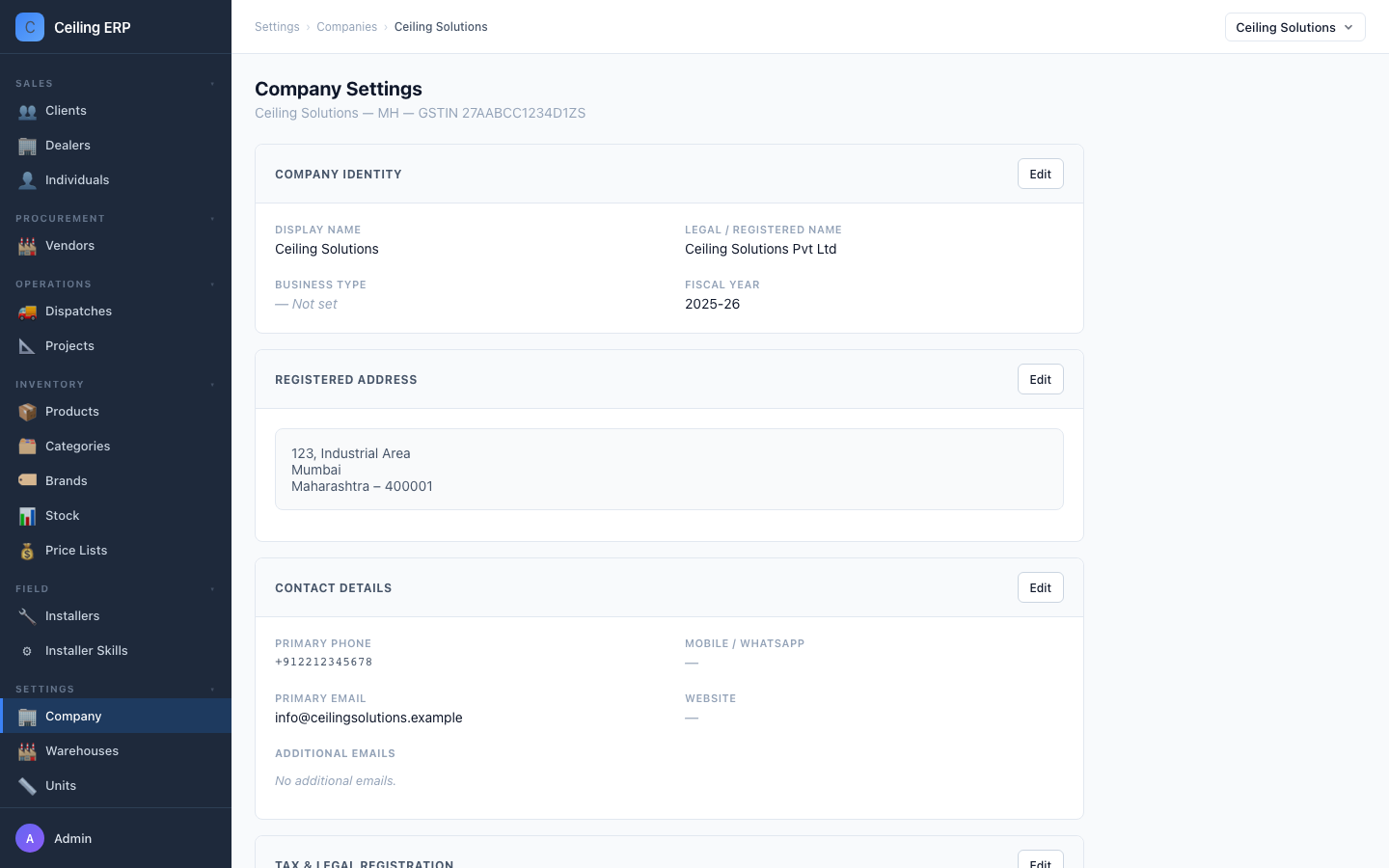Click the Companies breadcrumb link
This screenshot has width=1389, height=868.
[346, 27]
